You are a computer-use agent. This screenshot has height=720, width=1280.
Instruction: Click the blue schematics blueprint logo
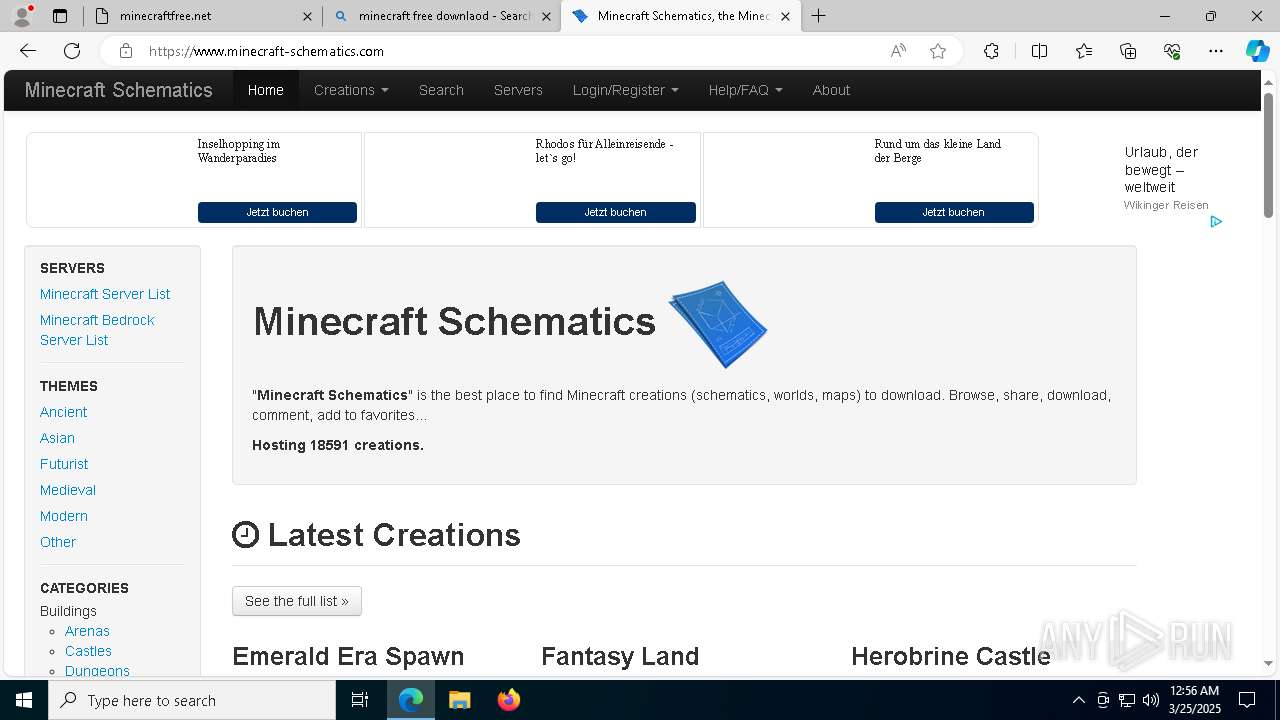pyautogui.click(x=718, y=324)
